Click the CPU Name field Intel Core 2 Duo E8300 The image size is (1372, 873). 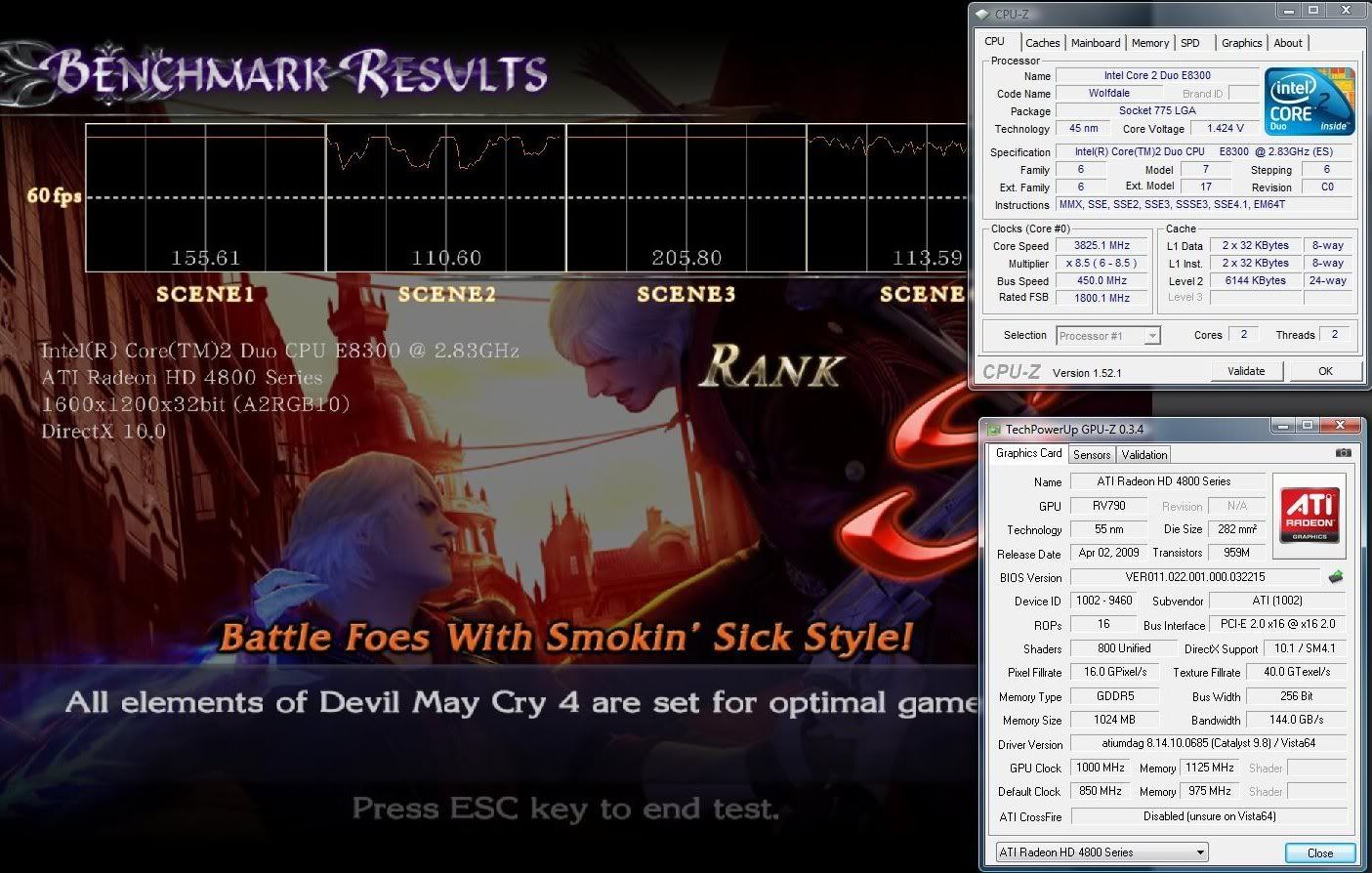click(x=1157, y=76)
